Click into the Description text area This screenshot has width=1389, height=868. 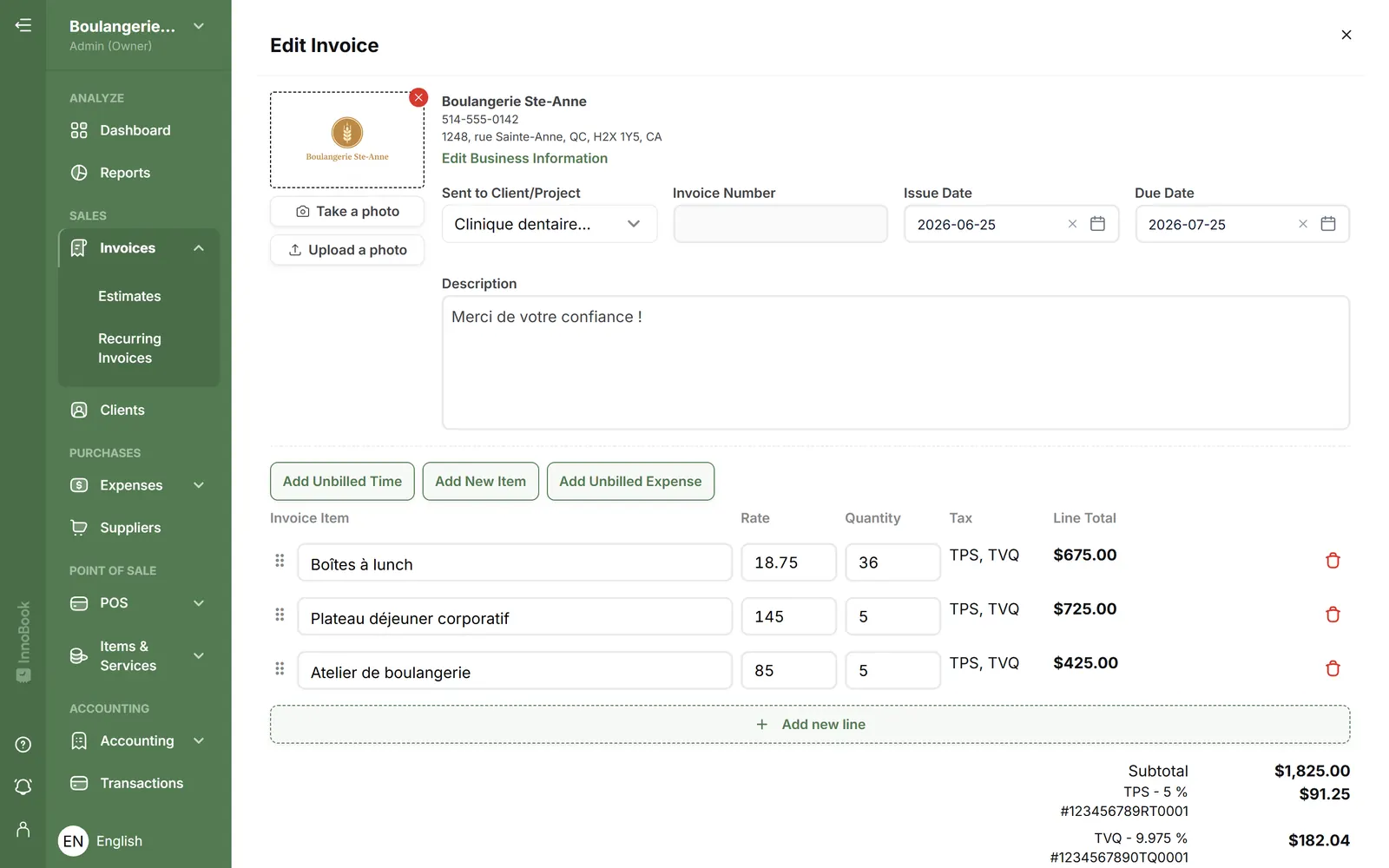click(x=896, y=363)
